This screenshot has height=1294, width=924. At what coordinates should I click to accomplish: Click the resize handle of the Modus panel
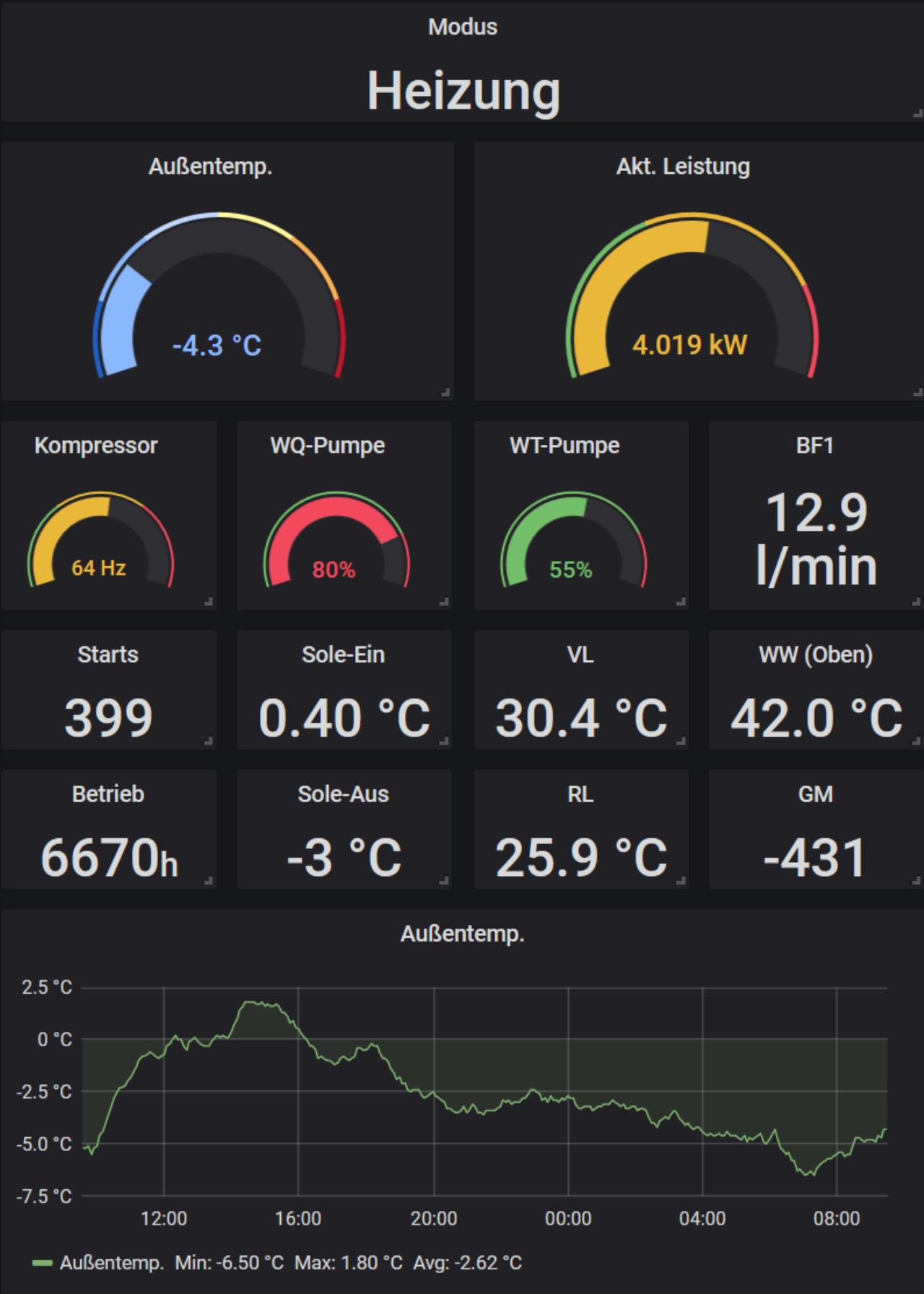point(918,113)
